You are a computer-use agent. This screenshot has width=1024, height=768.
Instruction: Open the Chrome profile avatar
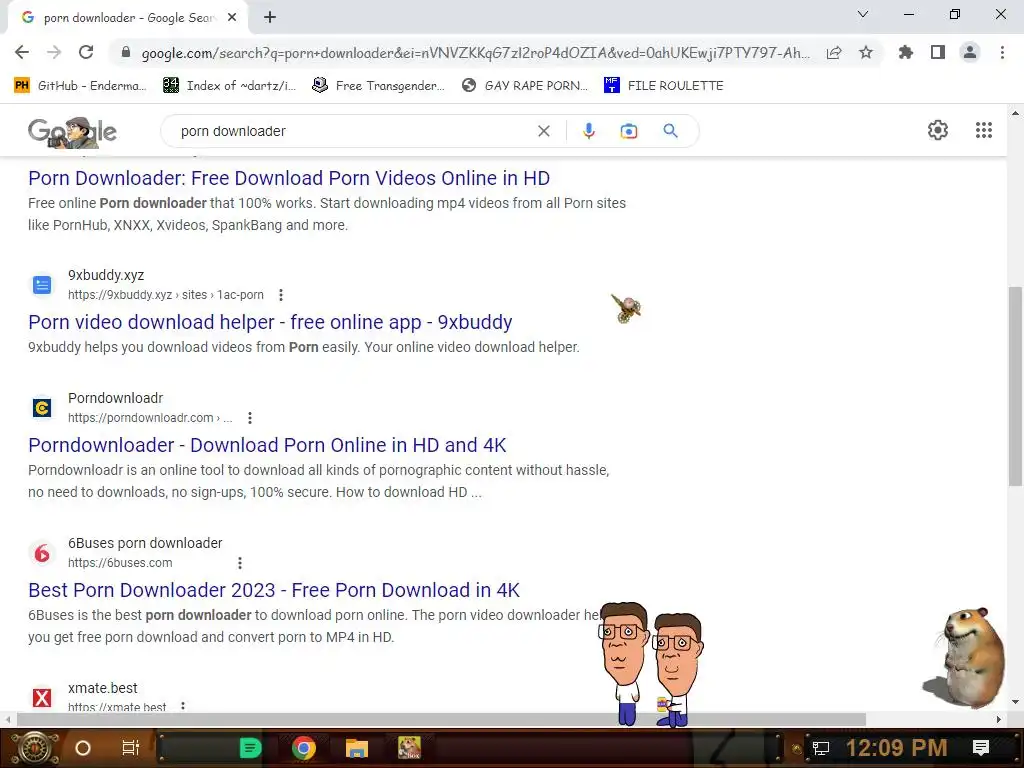coord(970,52)
